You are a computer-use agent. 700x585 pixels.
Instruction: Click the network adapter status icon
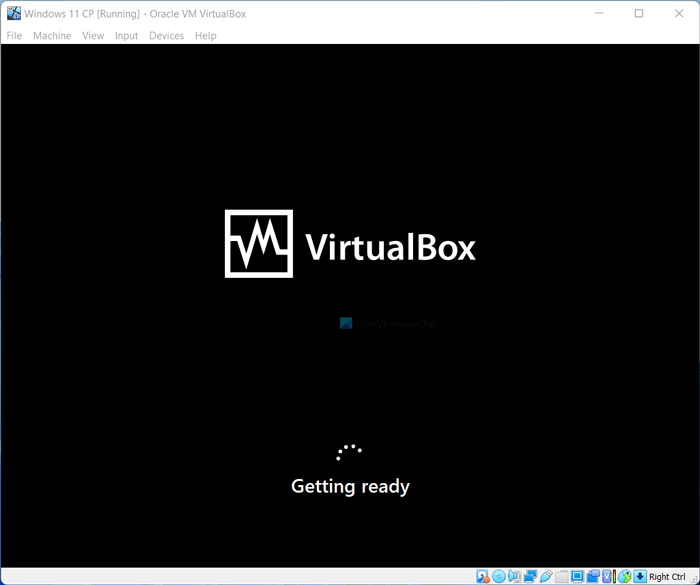tap(530, 577)
